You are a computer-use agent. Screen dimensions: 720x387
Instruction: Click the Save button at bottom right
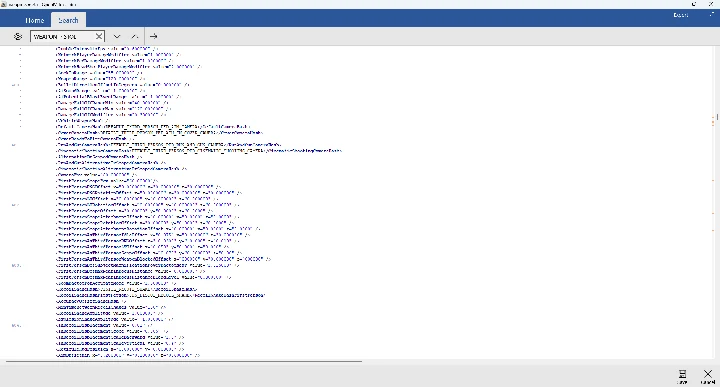pyautogui.click(x=682, y=376)
